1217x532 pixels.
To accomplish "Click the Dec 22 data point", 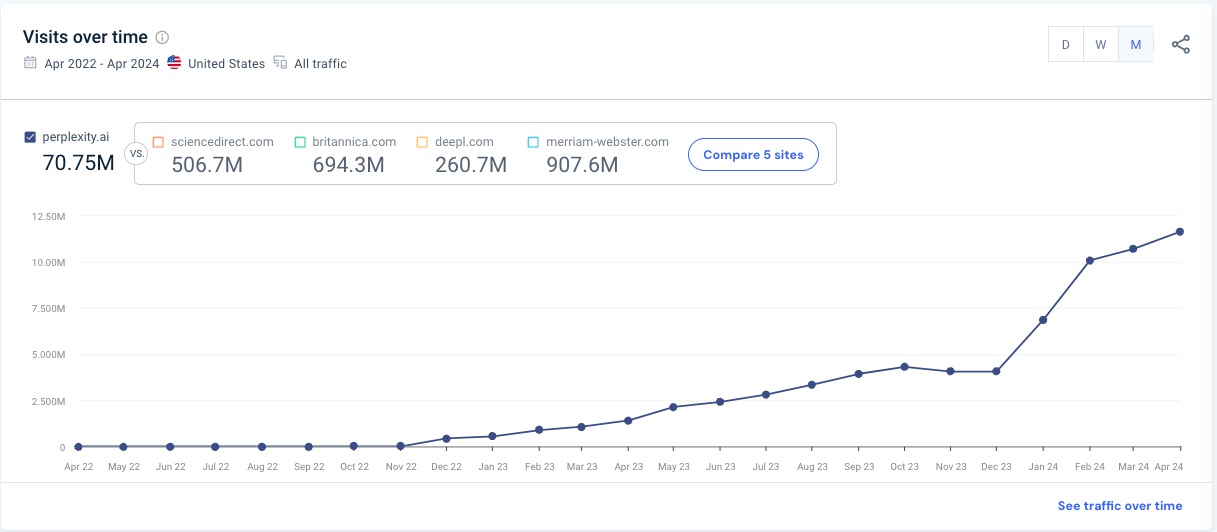I will (x=446, y=438).
